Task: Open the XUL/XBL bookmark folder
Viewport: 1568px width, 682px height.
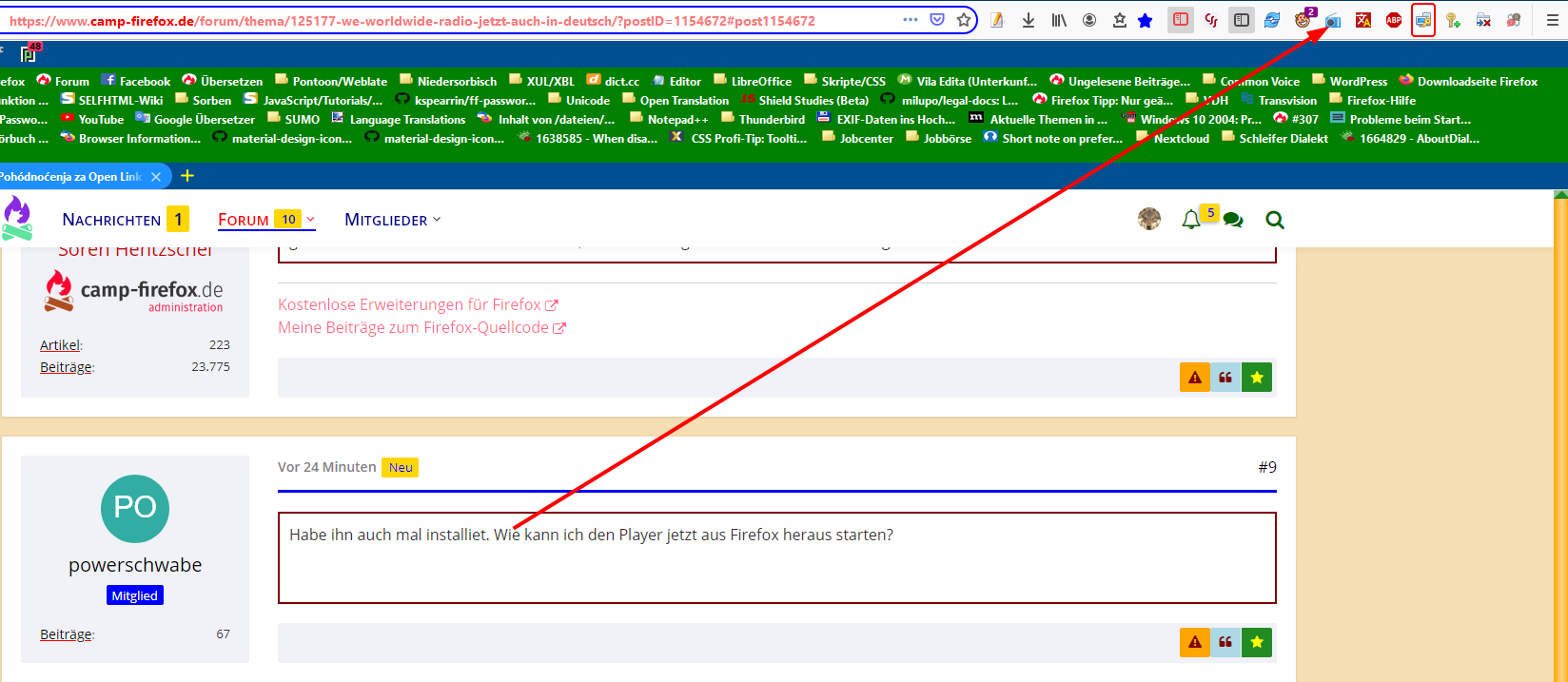Action: tap(541, 81)
